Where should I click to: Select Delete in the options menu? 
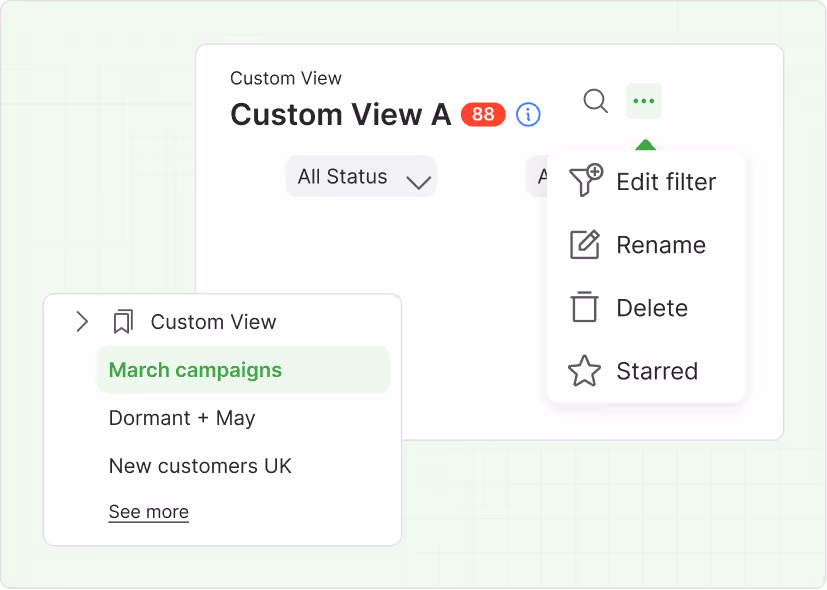[651, 308]
